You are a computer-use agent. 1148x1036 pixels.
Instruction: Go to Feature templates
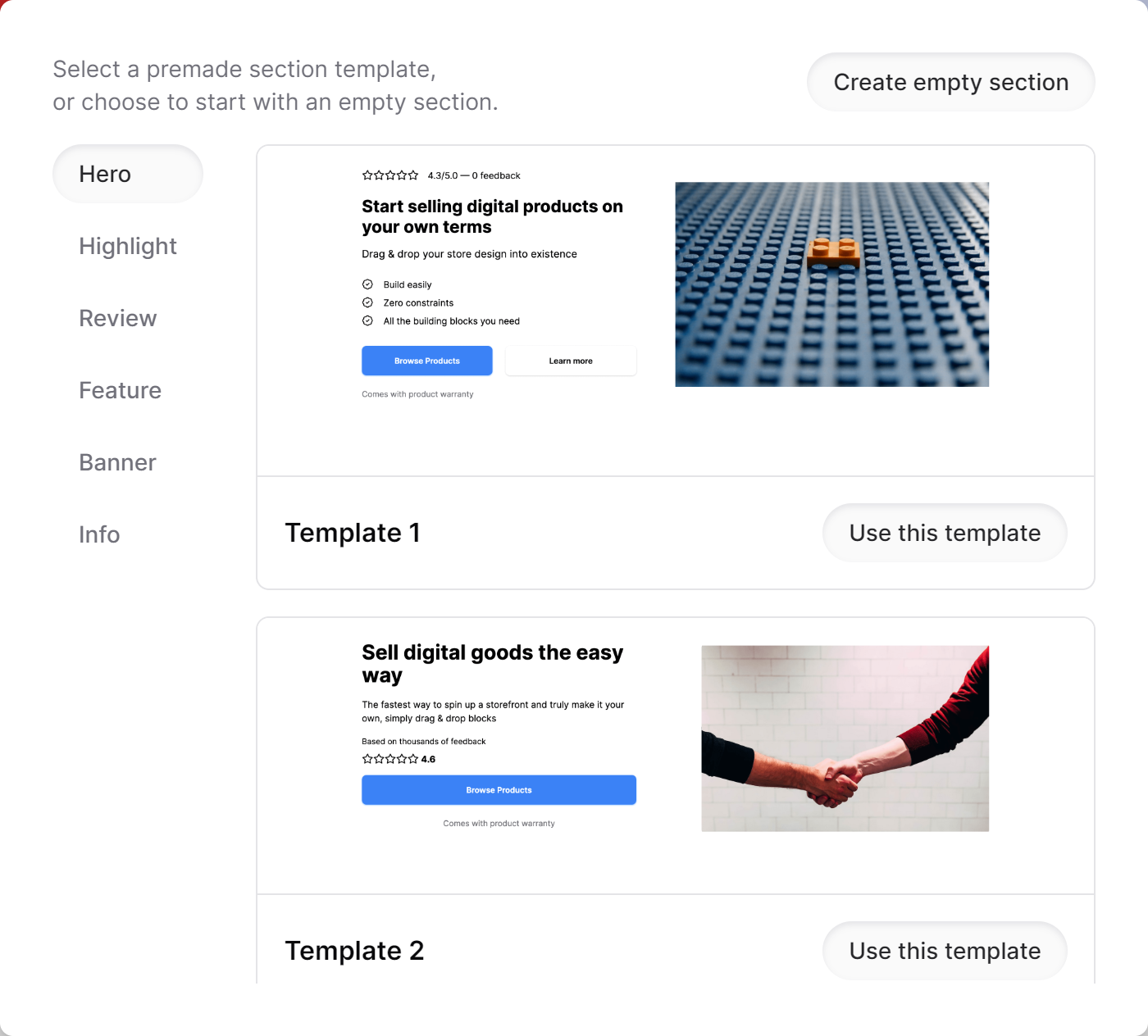point(121,390)
